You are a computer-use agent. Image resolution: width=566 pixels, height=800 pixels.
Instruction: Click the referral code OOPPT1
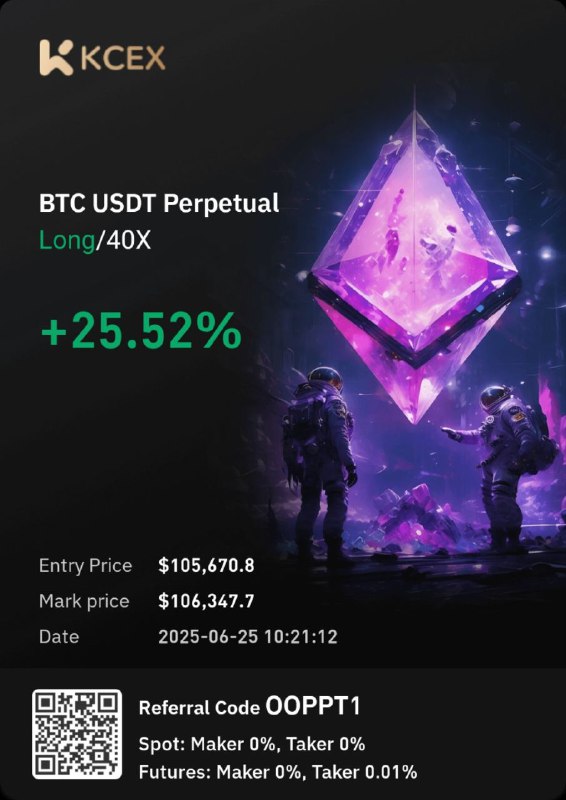313,707
